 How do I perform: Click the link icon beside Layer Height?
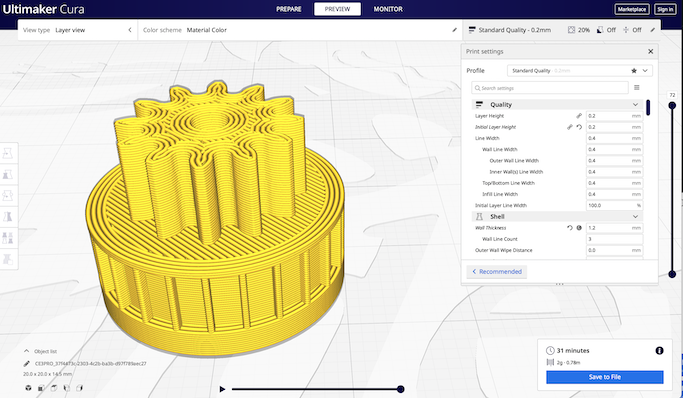point(579,116)
